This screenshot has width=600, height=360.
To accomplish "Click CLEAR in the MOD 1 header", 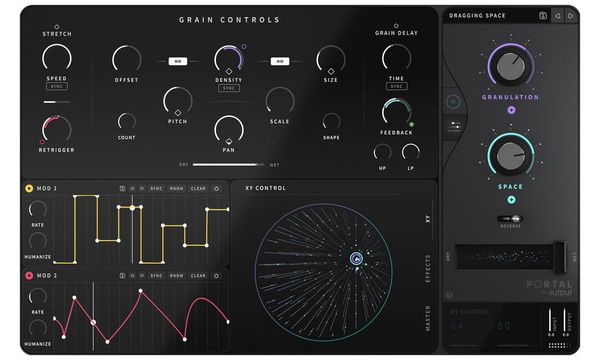I will (198, 189).
